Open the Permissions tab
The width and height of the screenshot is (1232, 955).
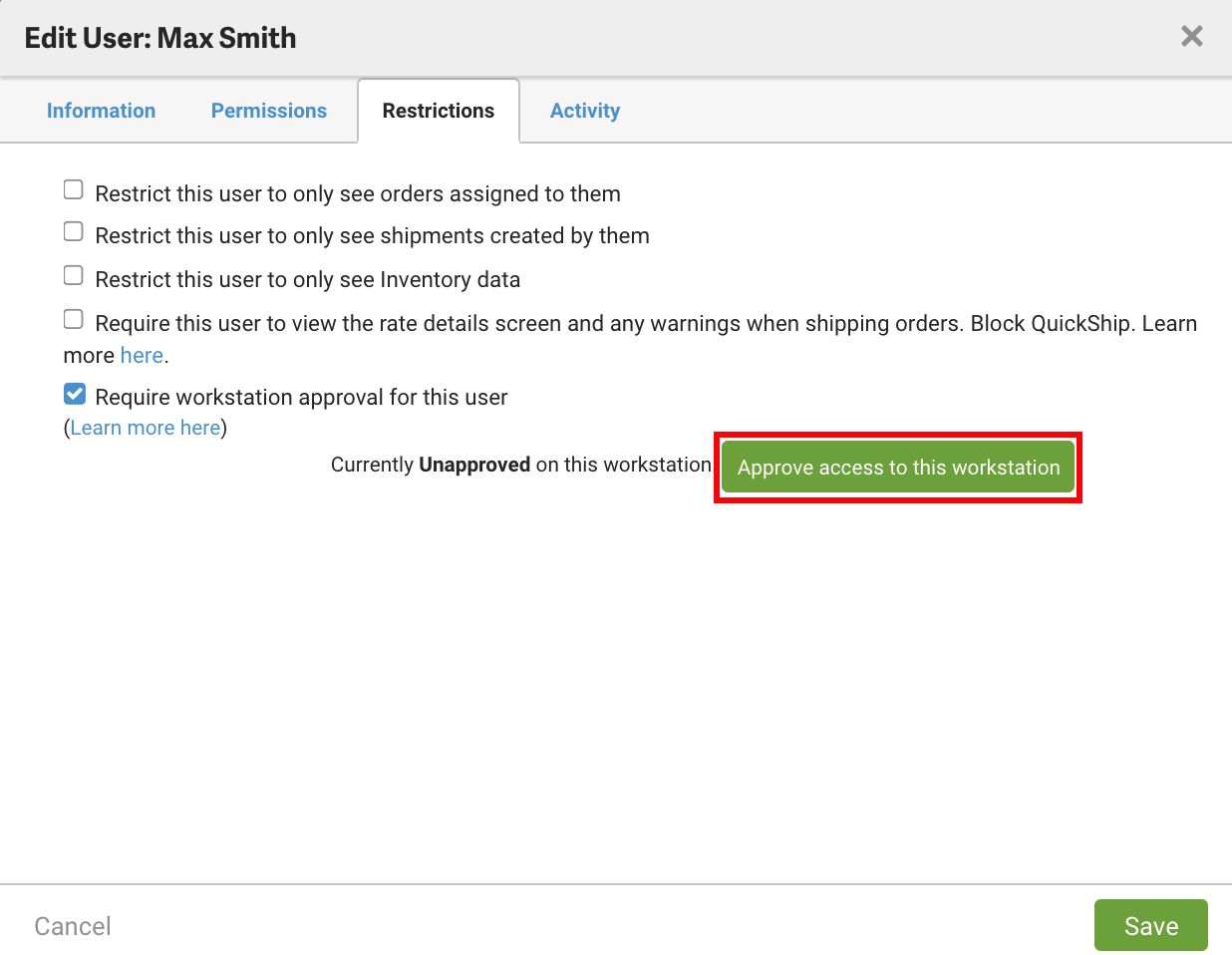269,111
